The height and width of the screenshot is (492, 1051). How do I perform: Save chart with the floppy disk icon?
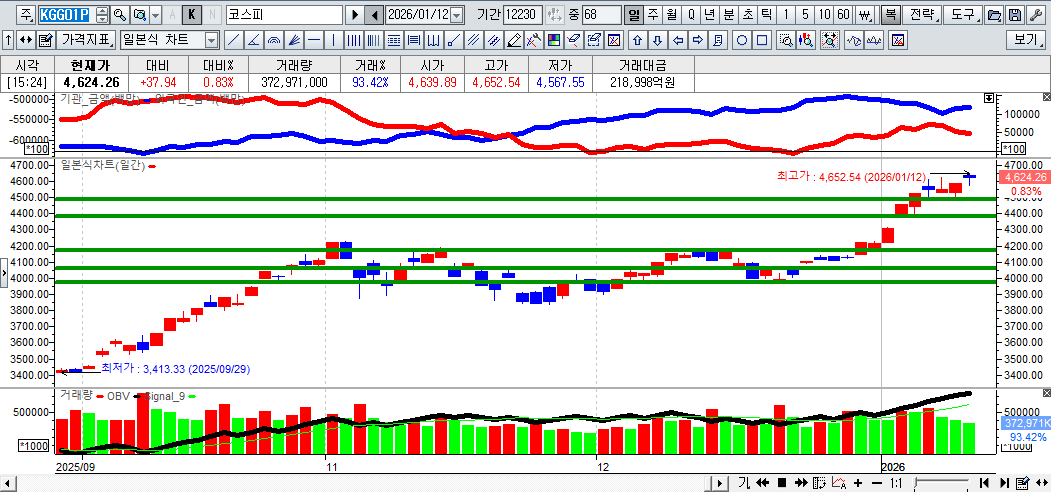[1014, 15]
